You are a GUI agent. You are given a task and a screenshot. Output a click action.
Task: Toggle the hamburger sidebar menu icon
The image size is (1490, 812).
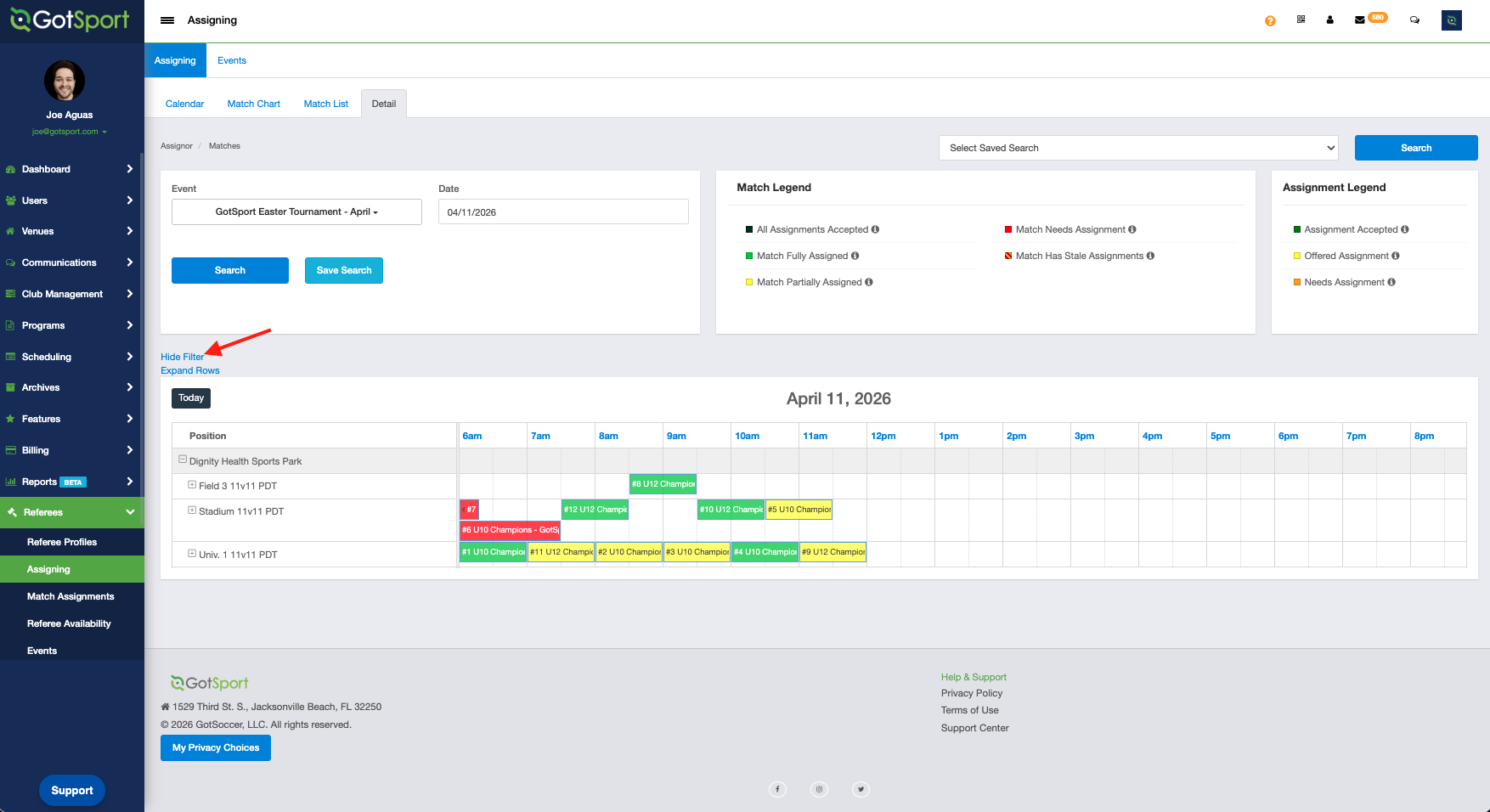tap(167, 20)
